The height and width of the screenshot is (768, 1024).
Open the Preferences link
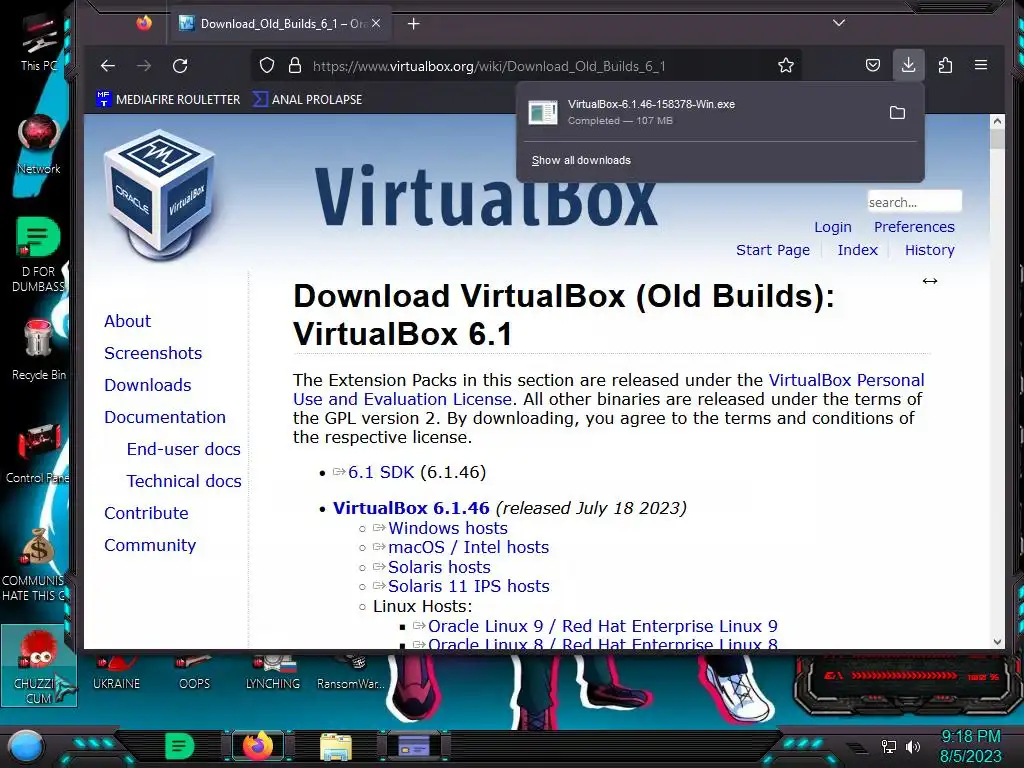click(914, 227)
